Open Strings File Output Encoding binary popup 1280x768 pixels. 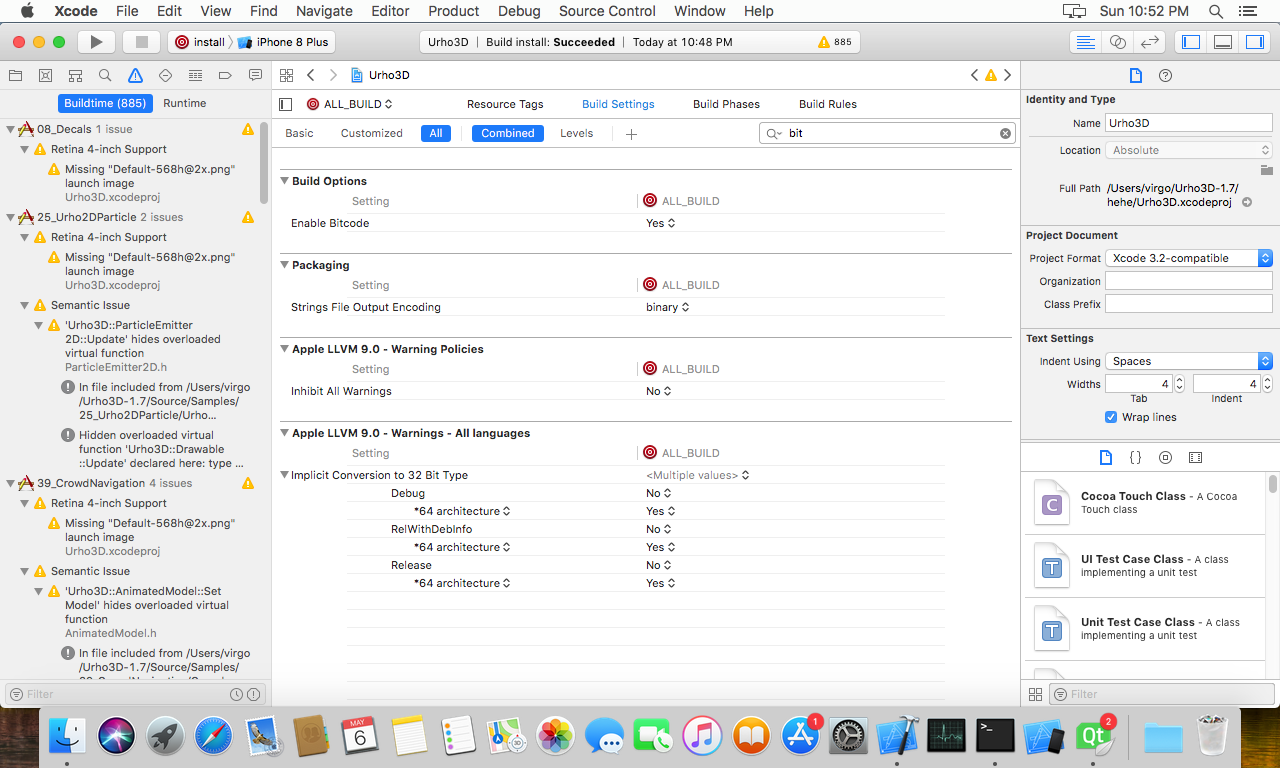point(668,307)
